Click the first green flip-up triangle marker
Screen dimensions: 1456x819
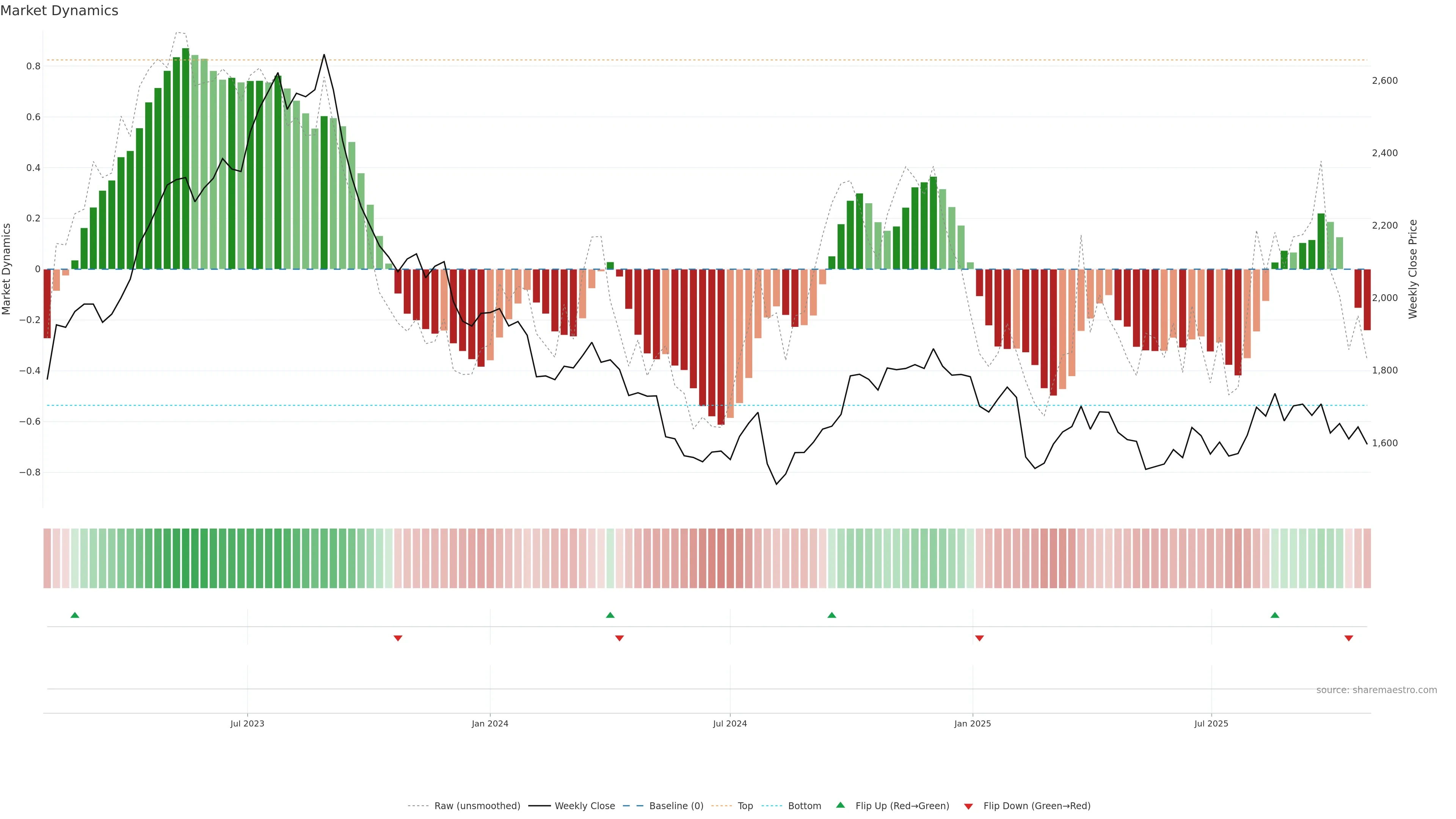click(75, 615)
